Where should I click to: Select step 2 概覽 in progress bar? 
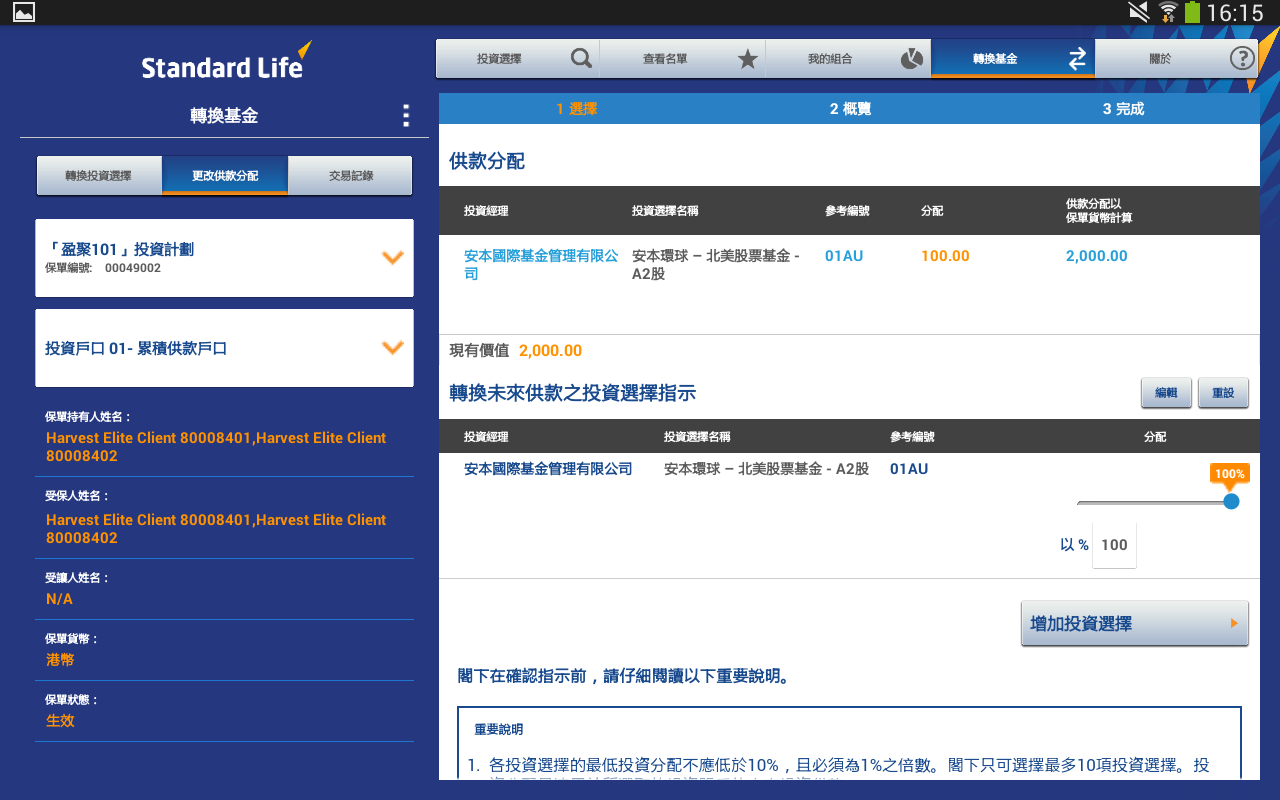pyautogui.click(x=850, y=109)
